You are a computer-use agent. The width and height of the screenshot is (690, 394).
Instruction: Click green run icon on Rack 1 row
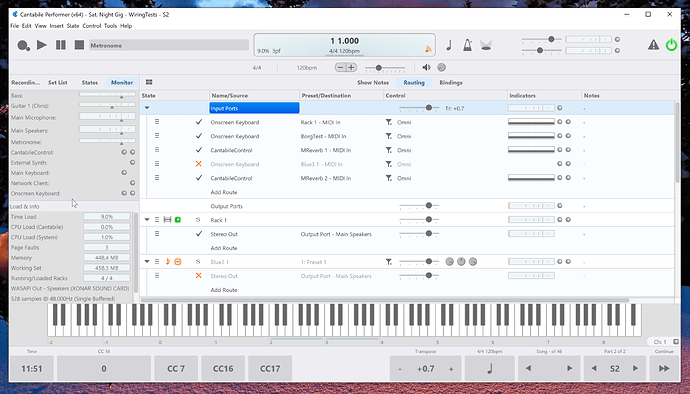[178, 220]
